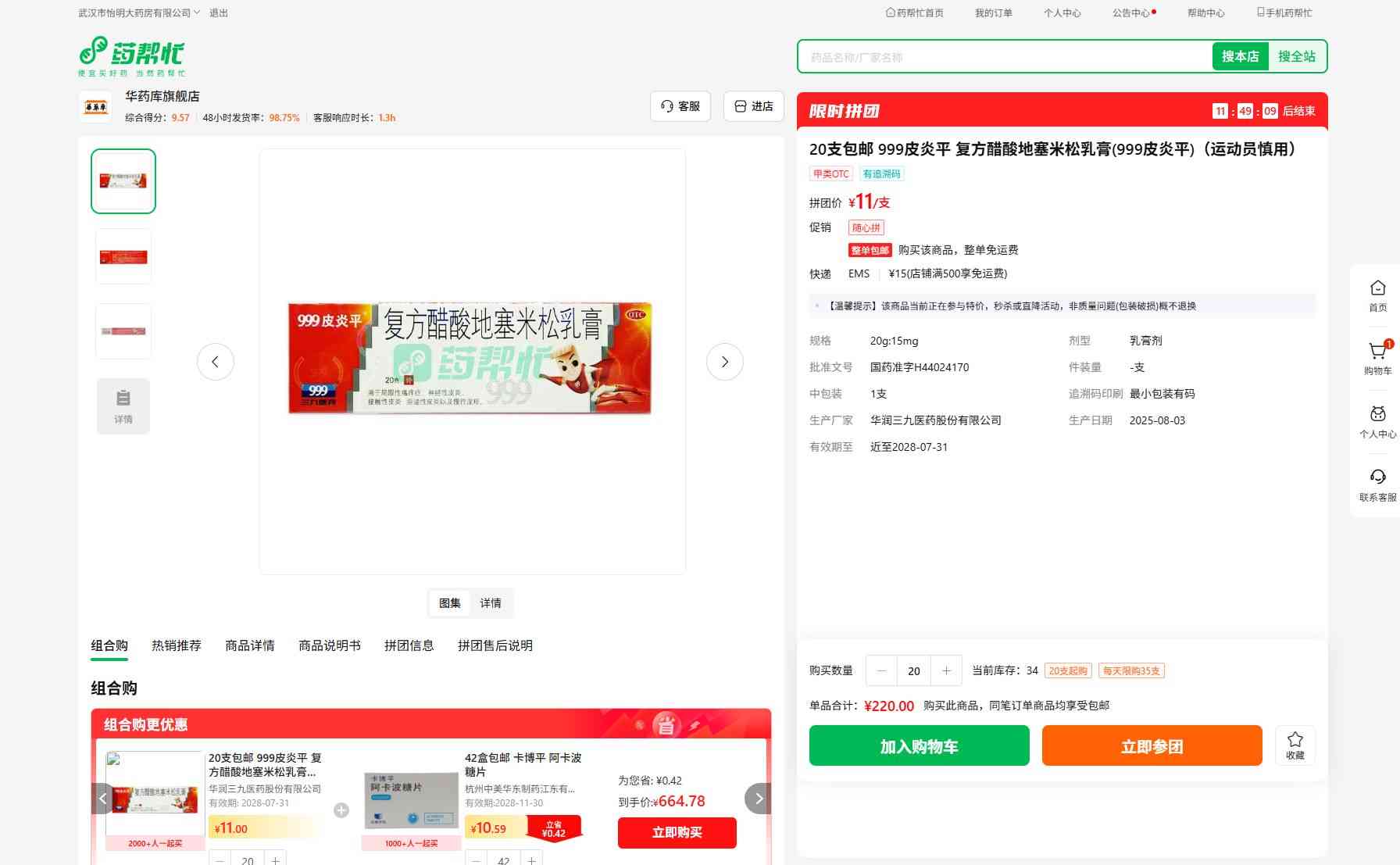Switch gallery view to 图集
The width and height of the screenshot is (1400, 865).
pos(450,603)
